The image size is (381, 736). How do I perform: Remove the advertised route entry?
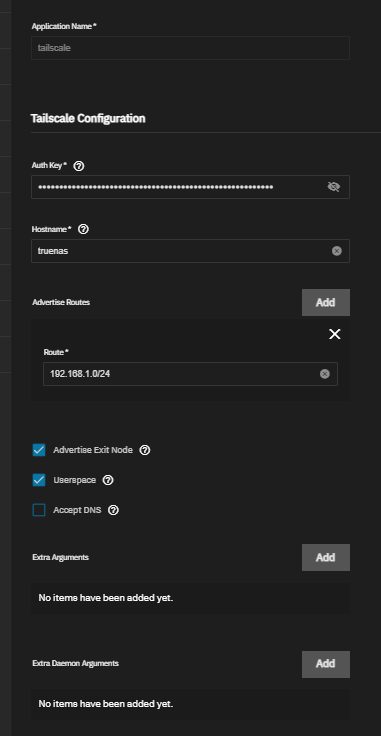(x=335, y=334)
